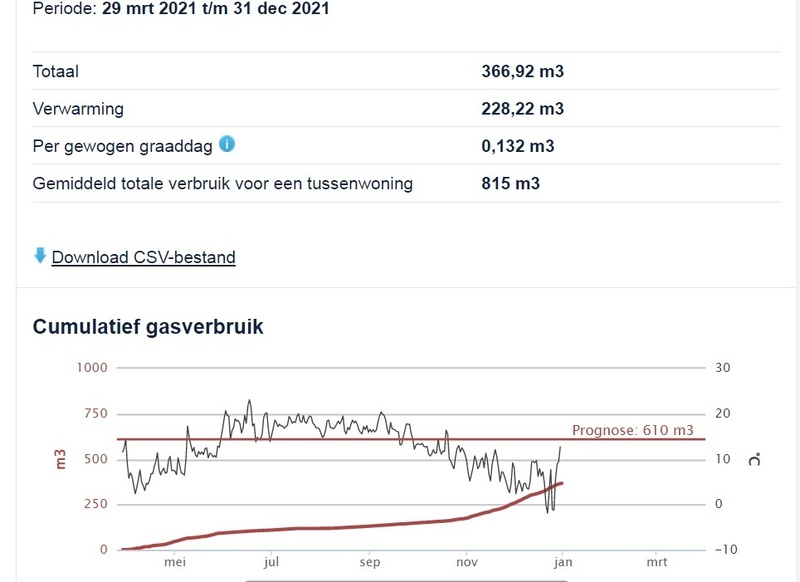The width and height of the screenshot is (800, 582).
Task: Click the mrt label on the chart x-axis
Action: click(657, 563)
